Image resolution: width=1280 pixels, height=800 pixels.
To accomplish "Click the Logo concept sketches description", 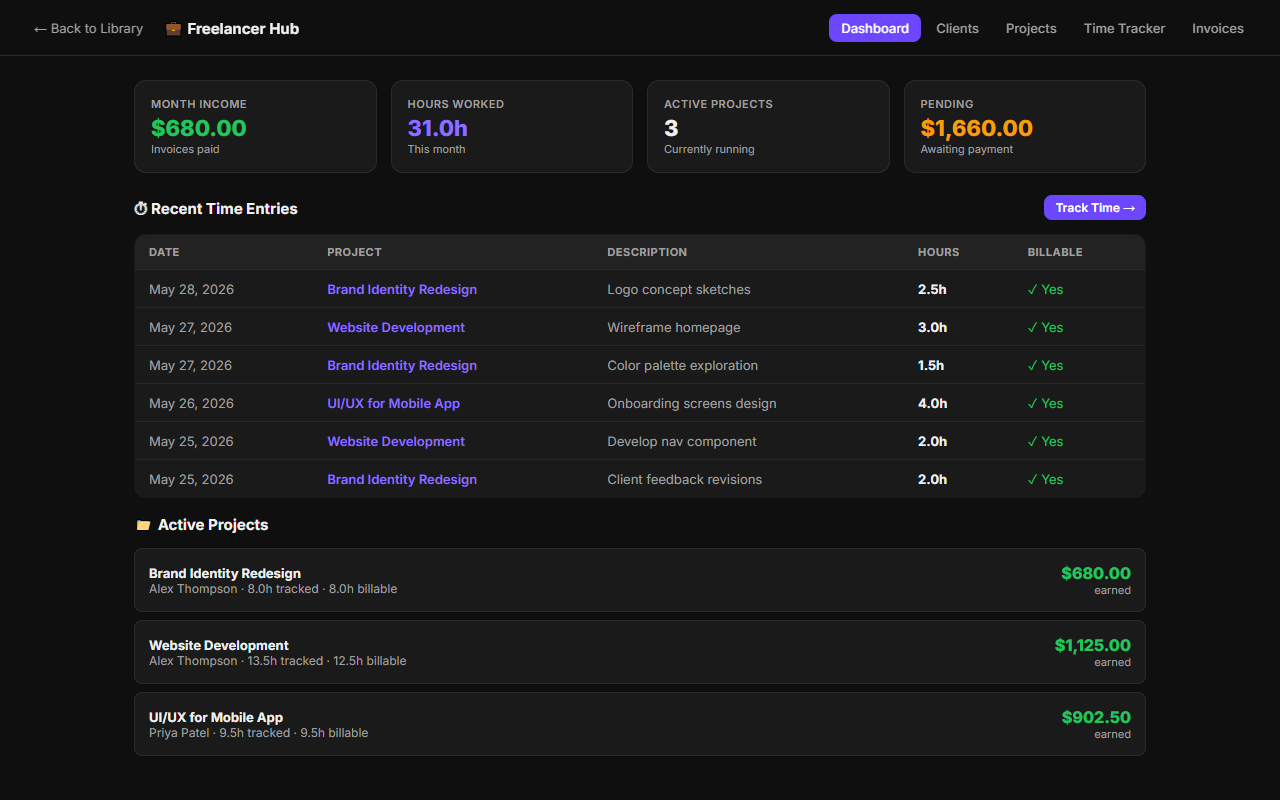I will (x=679, y=289).
